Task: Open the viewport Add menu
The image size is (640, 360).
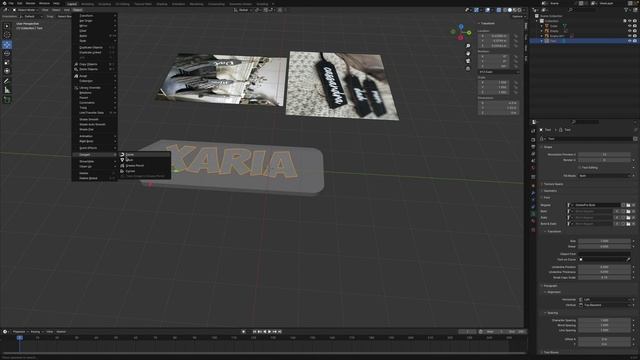Action: coord(67,10)
